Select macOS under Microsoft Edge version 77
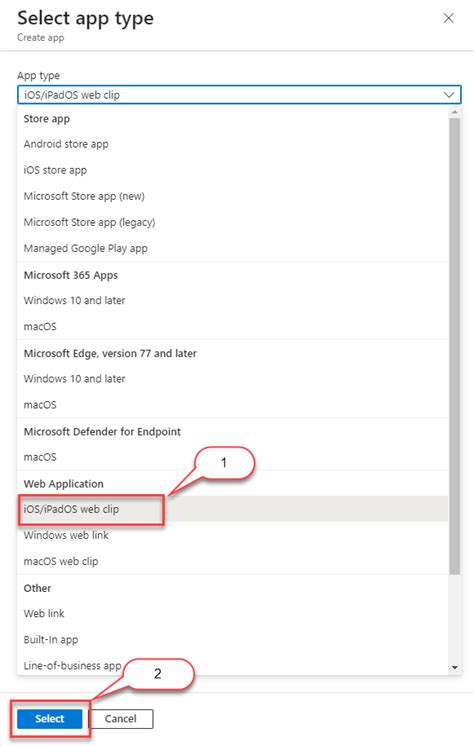 (x=233, y=405)
